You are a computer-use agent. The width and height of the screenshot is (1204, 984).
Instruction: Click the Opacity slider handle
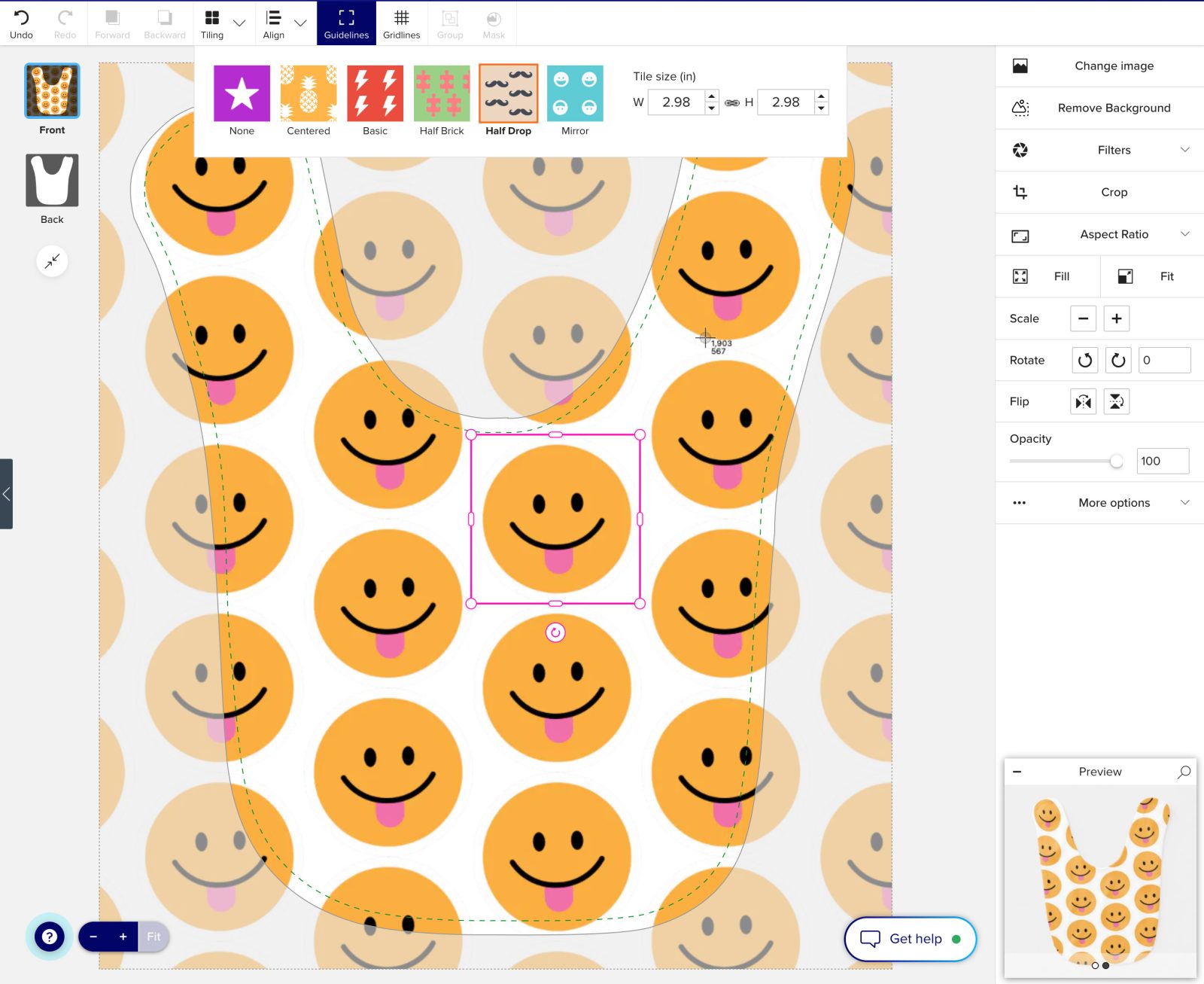tap(1116, 461)
